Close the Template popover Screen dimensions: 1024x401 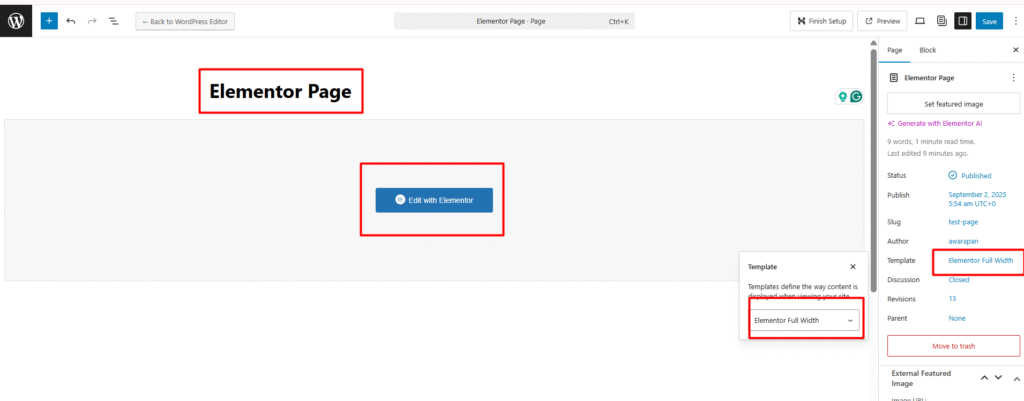tap(853, 267)
